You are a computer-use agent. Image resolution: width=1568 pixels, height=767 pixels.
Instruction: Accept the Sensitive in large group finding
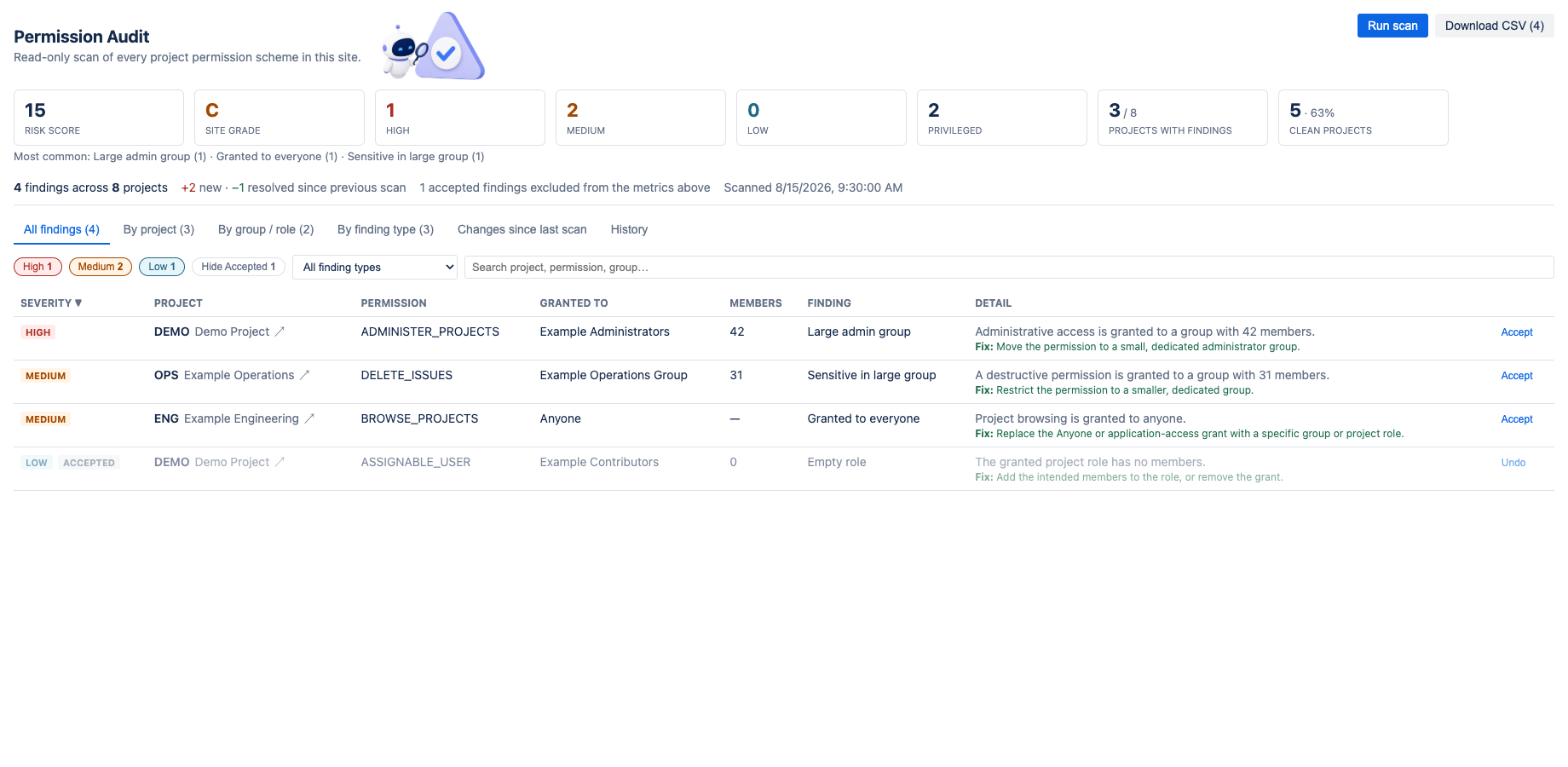point(1517,376)
